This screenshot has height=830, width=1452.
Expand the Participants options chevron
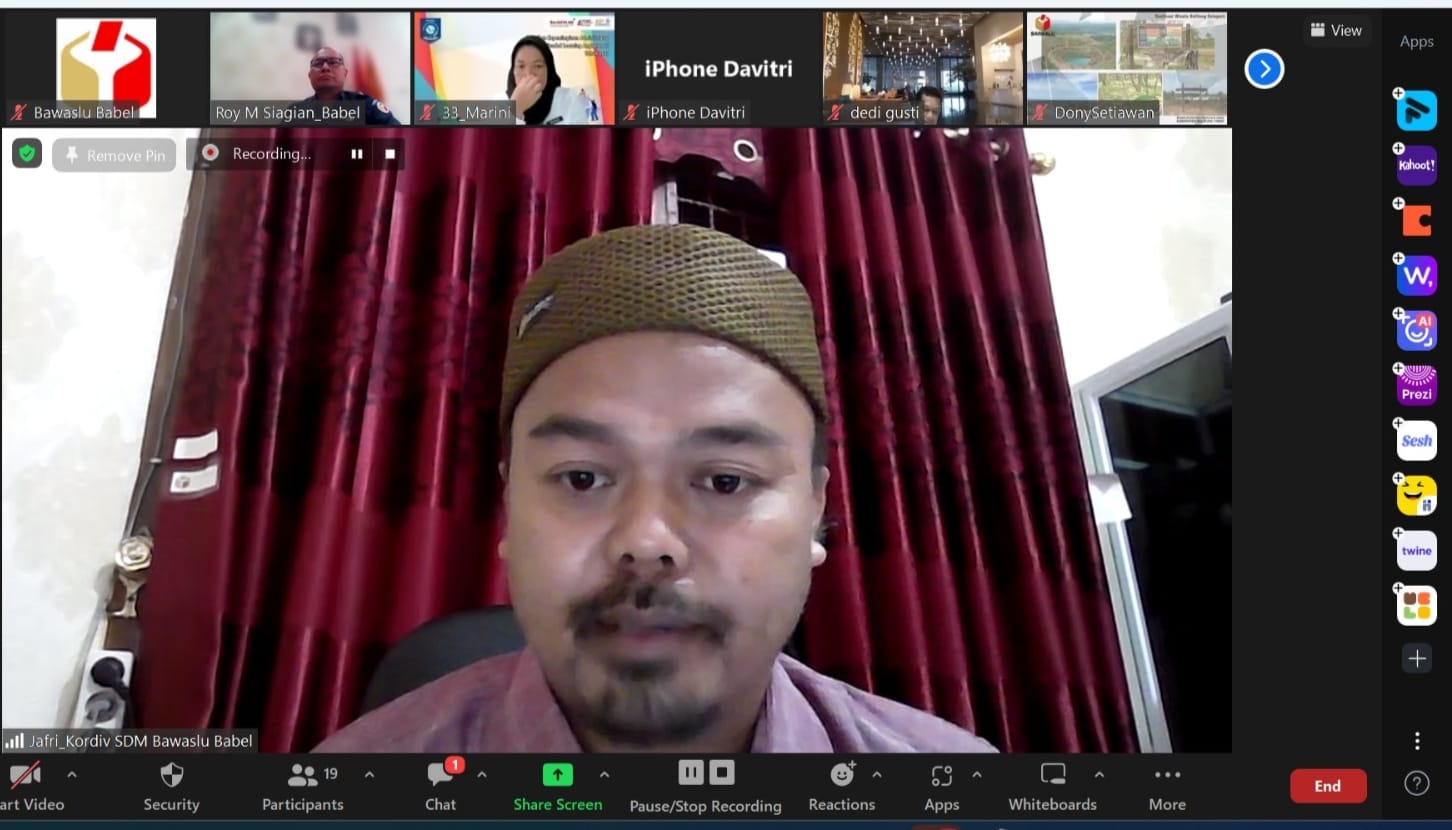pos(369,775)
